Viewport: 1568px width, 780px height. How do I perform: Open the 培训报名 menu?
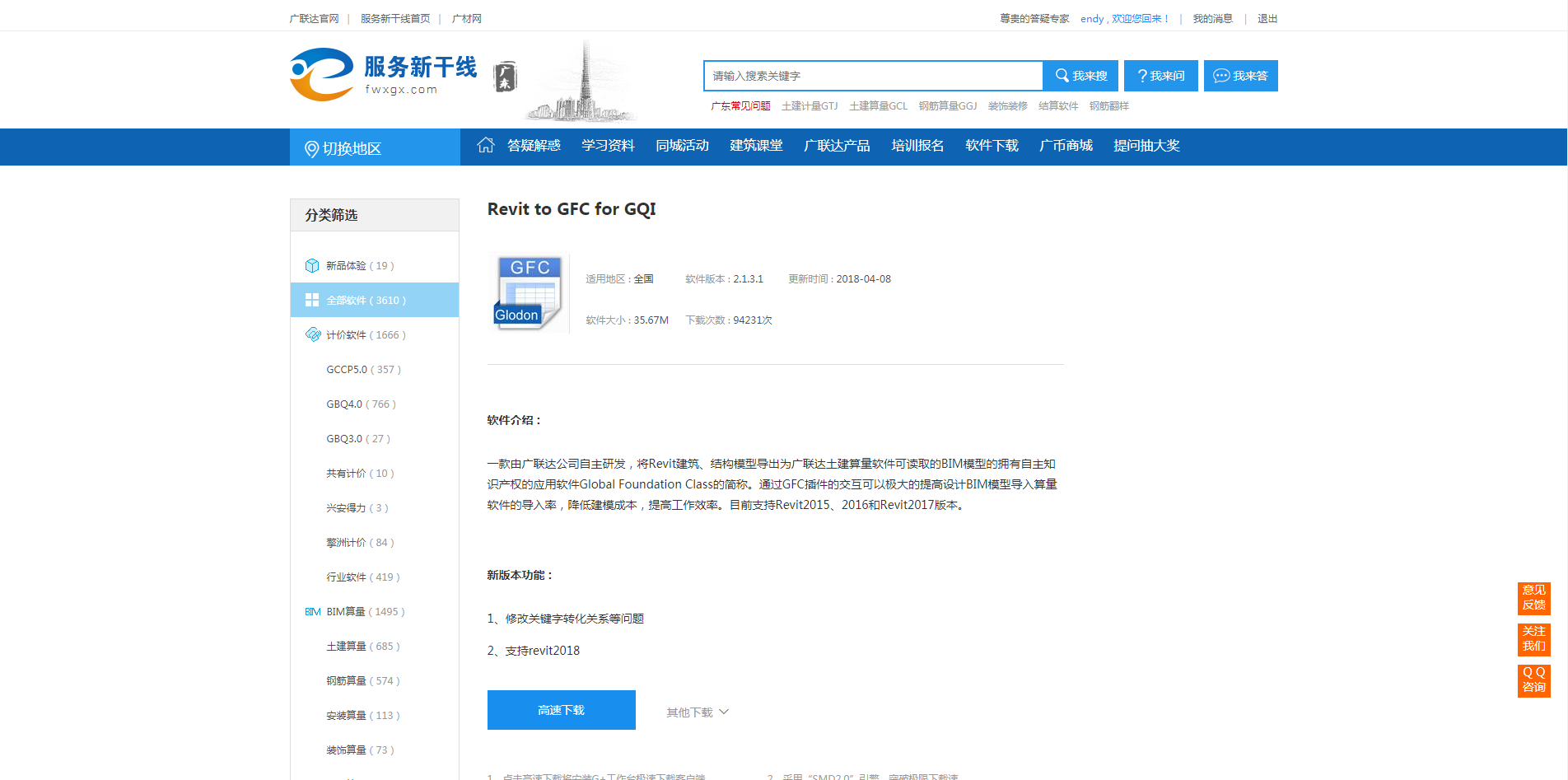point(917,146)
